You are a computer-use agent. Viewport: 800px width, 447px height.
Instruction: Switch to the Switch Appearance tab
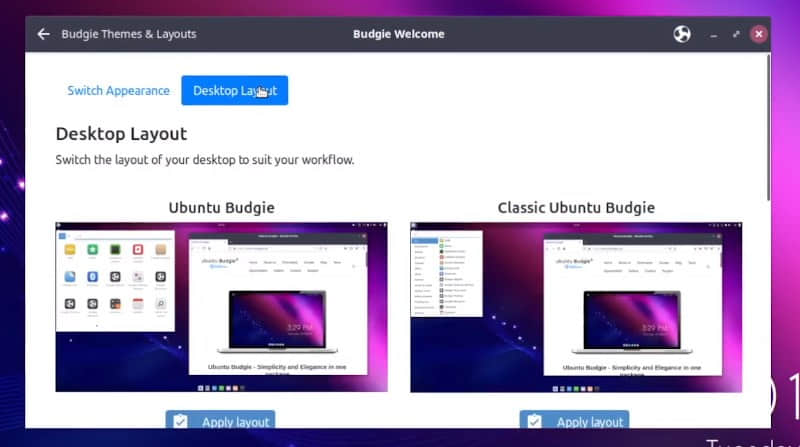click(118, 91)
